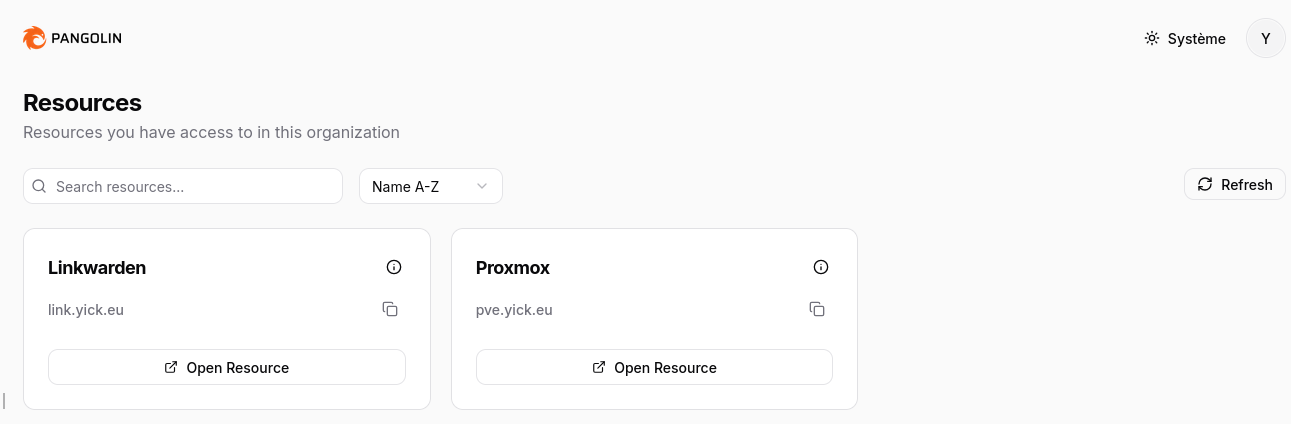Click the Proxmox card title
Screen dimensions: 1291x424
point(513,267)
